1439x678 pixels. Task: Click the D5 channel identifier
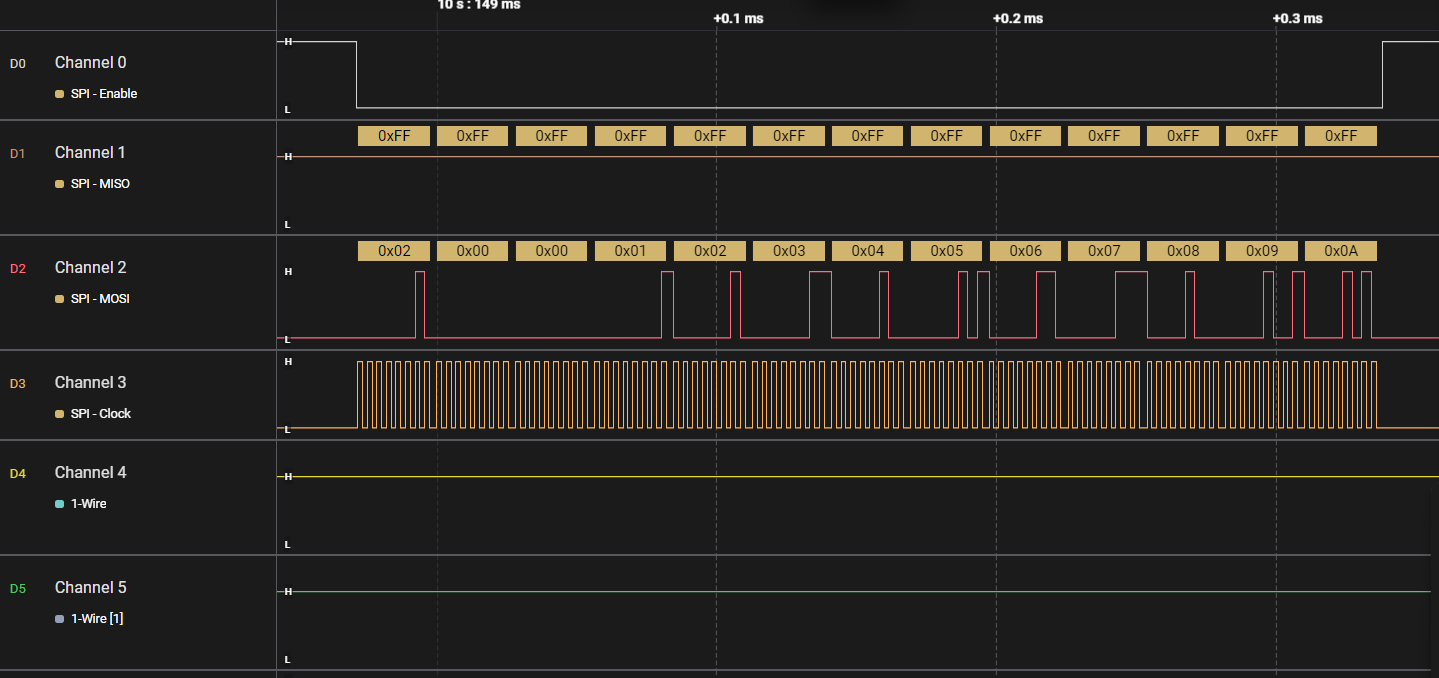[17, 588]
